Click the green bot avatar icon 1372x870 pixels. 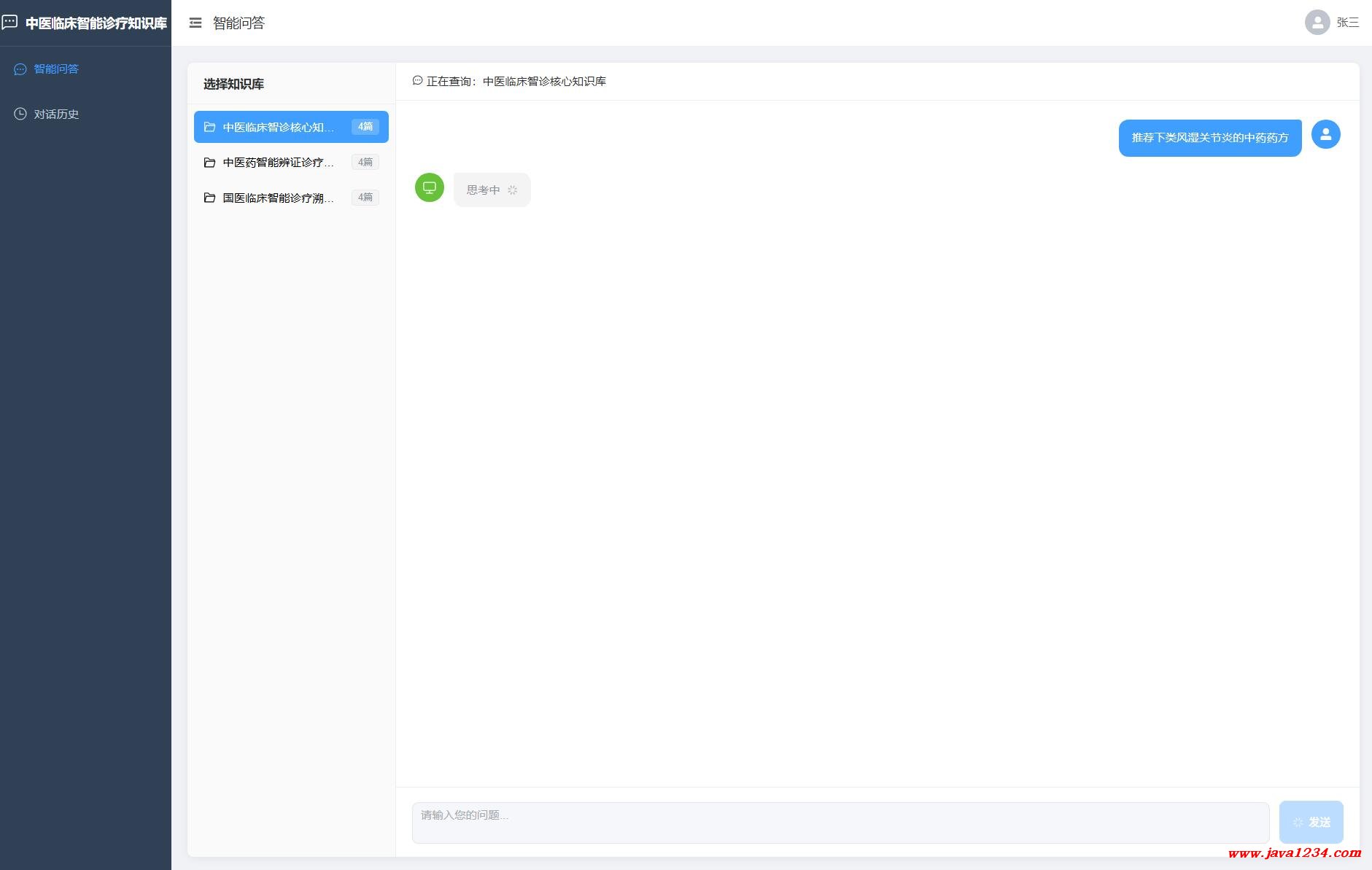pyautogui.click(x=430, y=187)
